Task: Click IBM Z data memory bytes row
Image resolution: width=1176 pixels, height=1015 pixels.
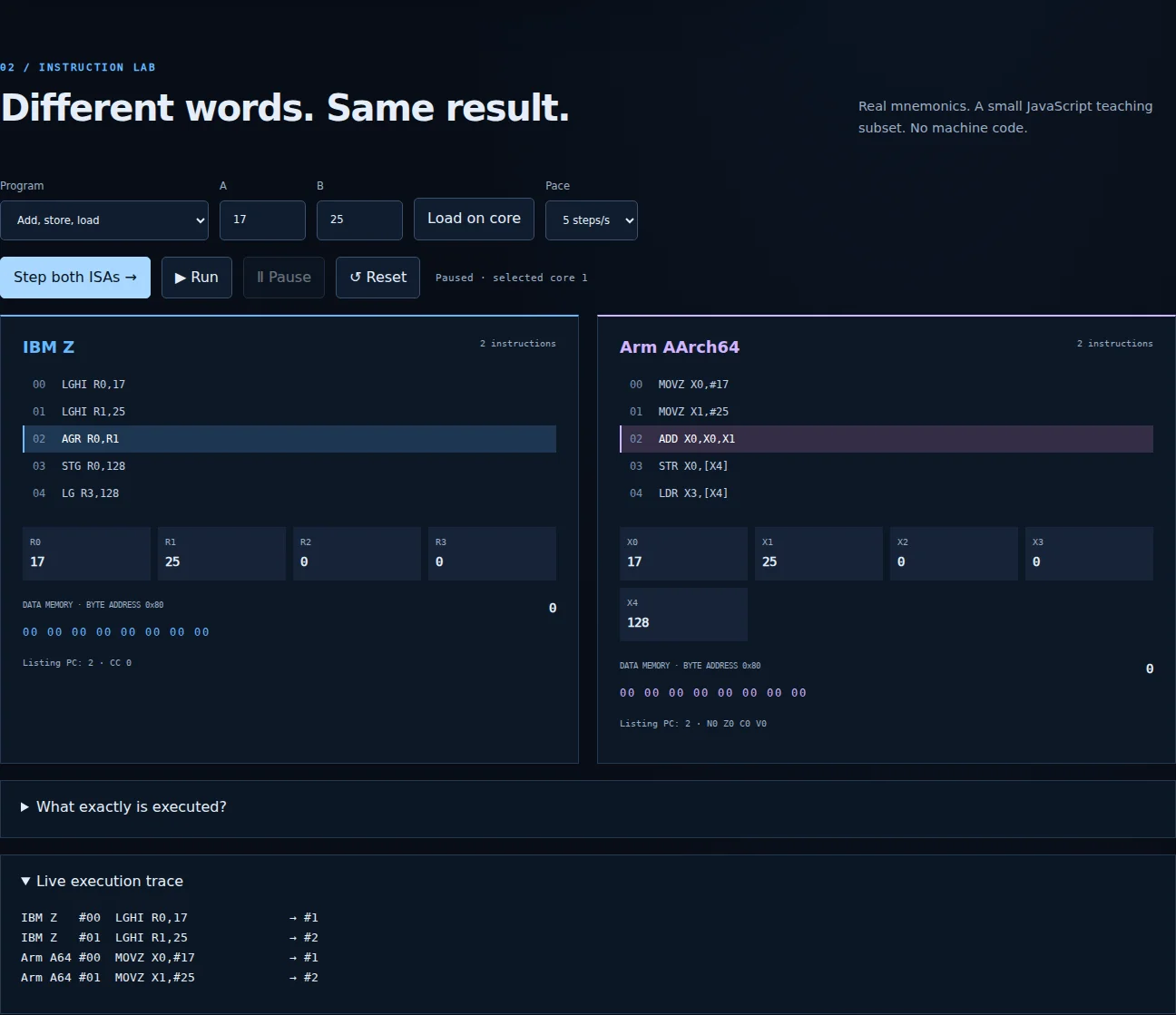Action: point(116,632)
